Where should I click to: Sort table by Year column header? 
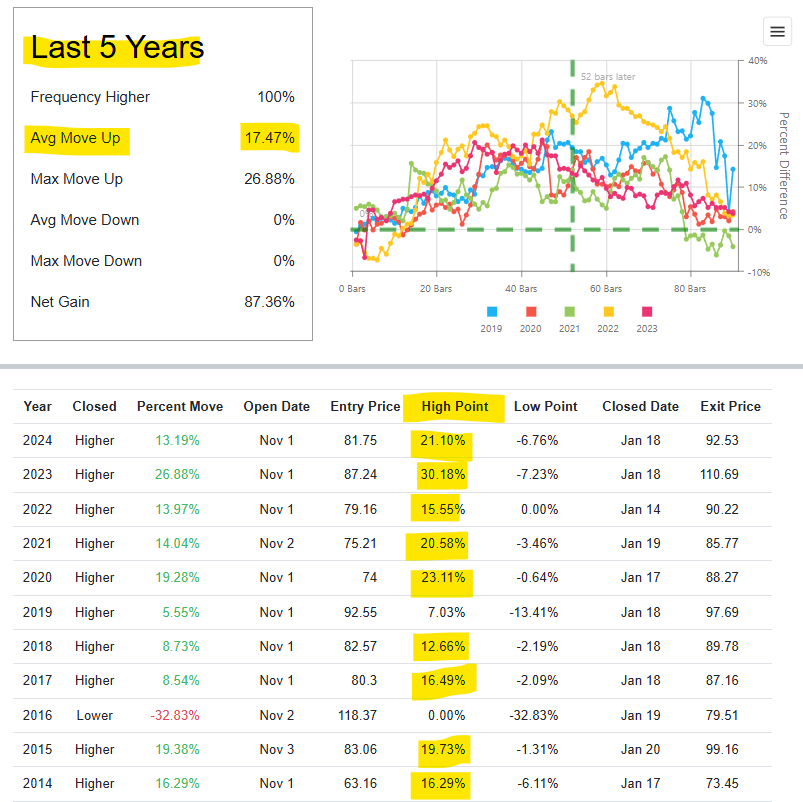(37, 406)
